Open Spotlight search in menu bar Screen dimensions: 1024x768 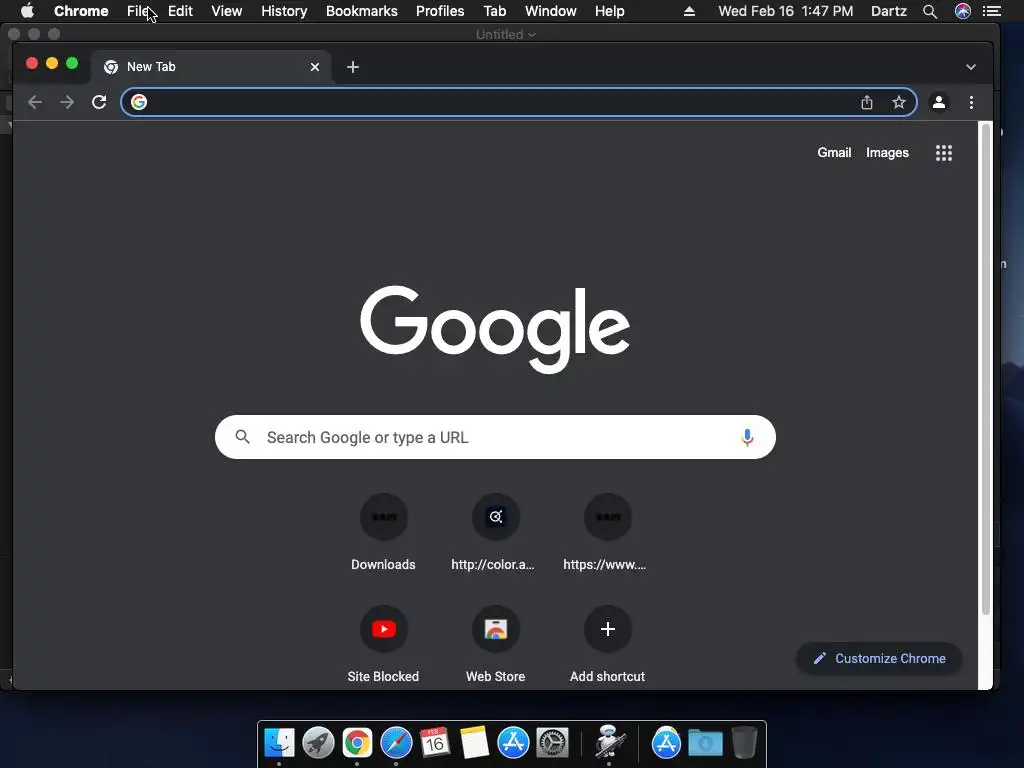[x=930, y=11]
